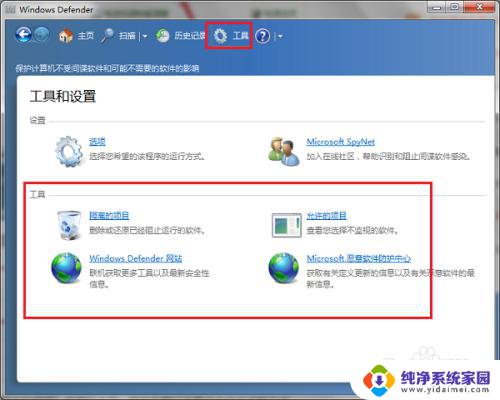This screenshot has height=400, width=500.
Task: Close the Windows Defender window
Action: [x=479, y=7]
